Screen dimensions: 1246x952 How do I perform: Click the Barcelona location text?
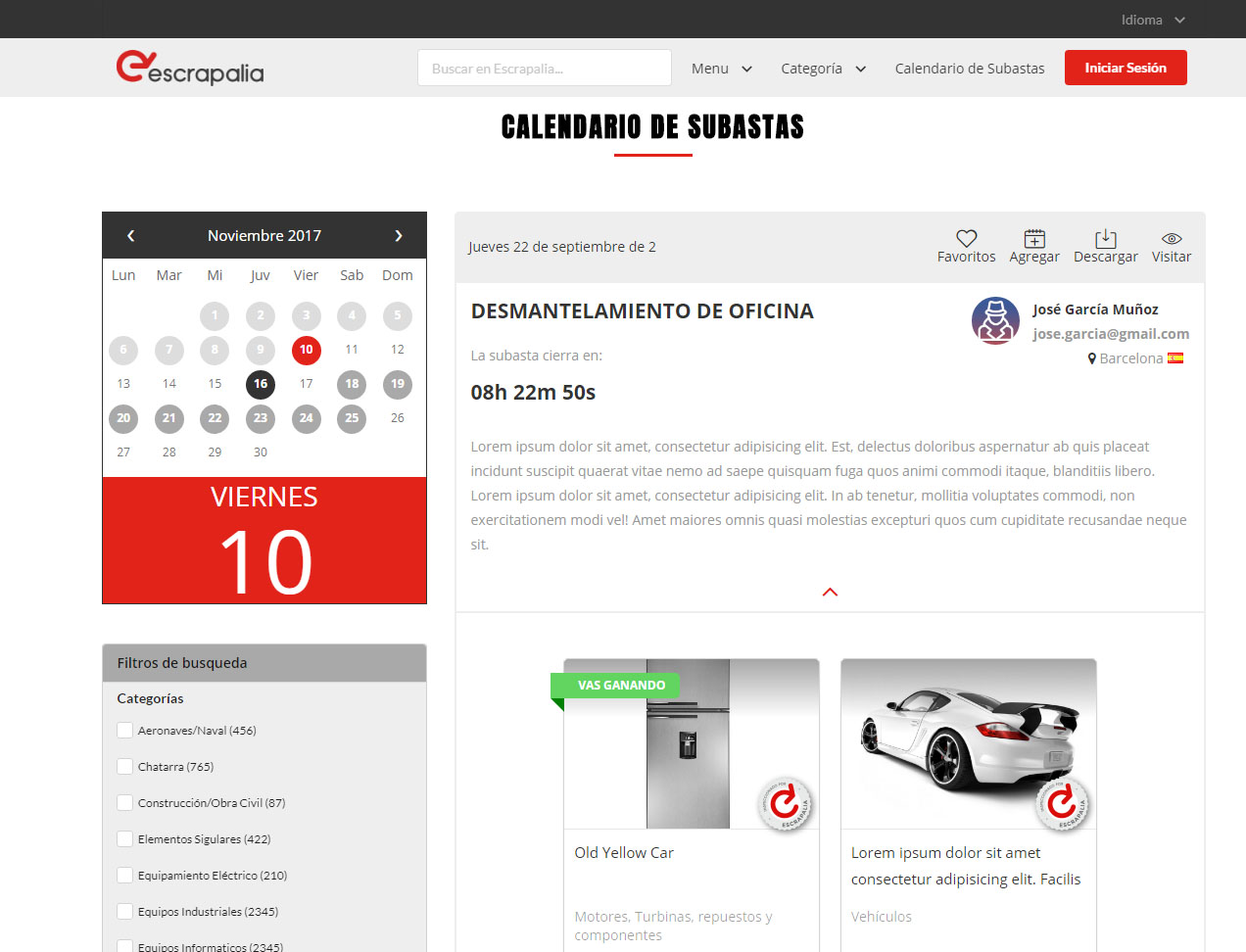1131,358
